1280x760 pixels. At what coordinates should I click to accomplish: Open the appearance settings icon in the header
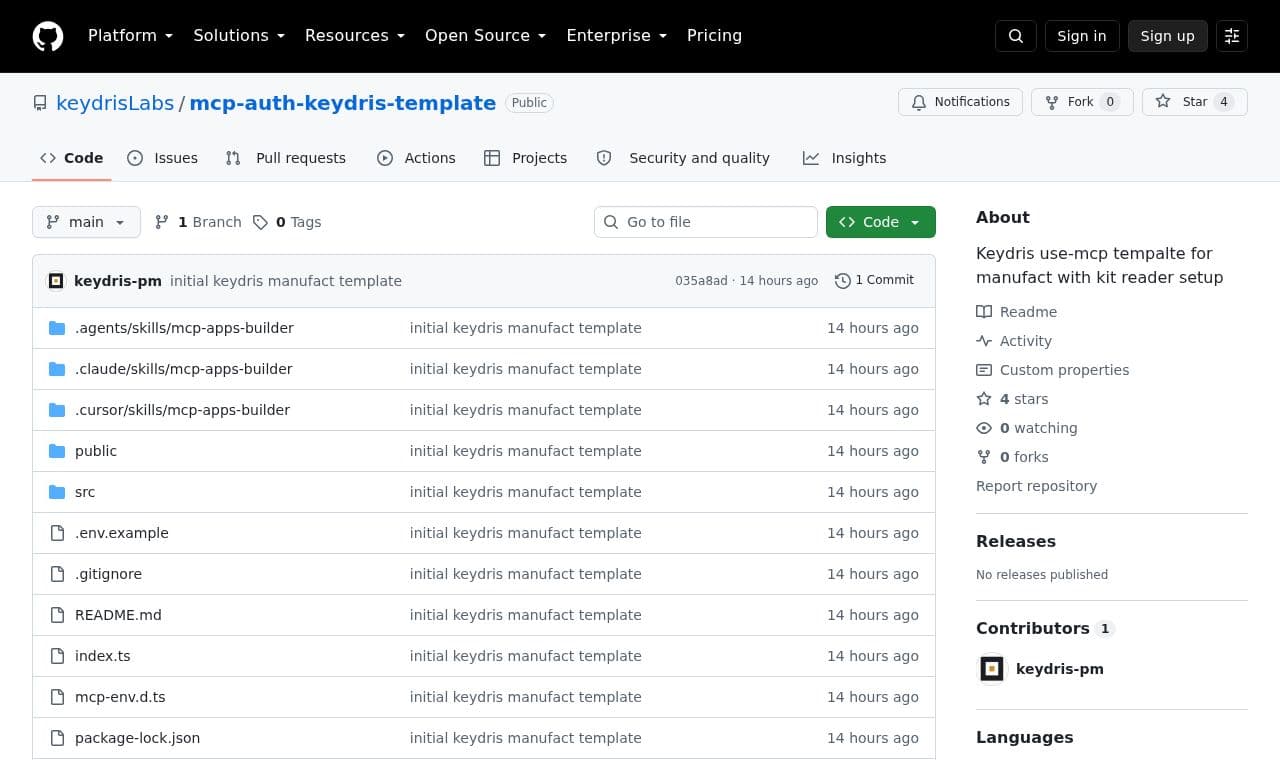click(x=1232, y=36)
